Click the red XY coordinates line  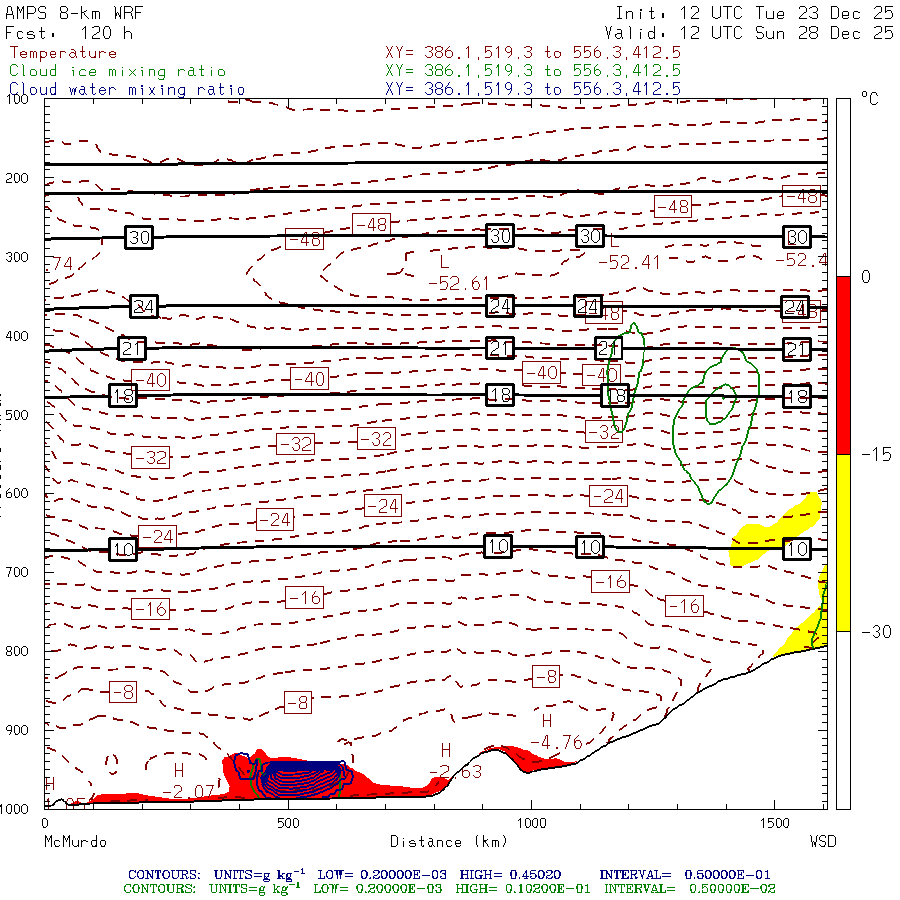tap(533, 53)
